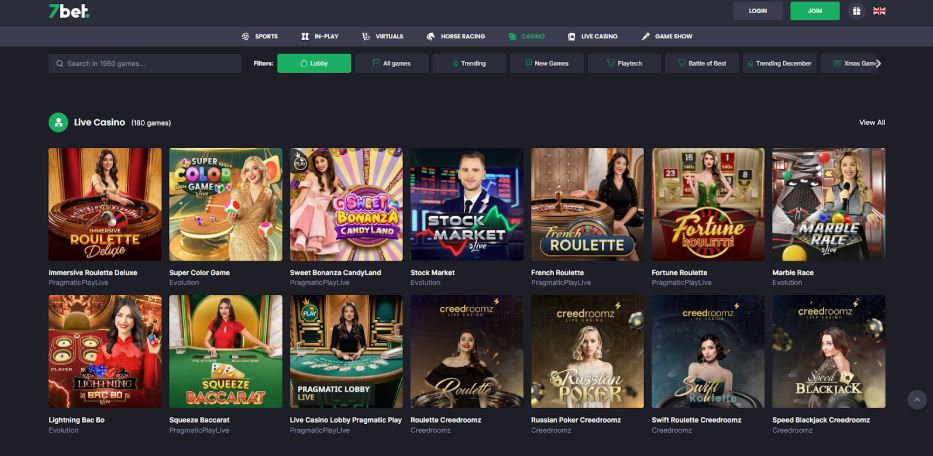Select the Trending filter
Image resolution: width=933 pixels, height=456 pixels.
pyautogui.click(x=469, y=63)
